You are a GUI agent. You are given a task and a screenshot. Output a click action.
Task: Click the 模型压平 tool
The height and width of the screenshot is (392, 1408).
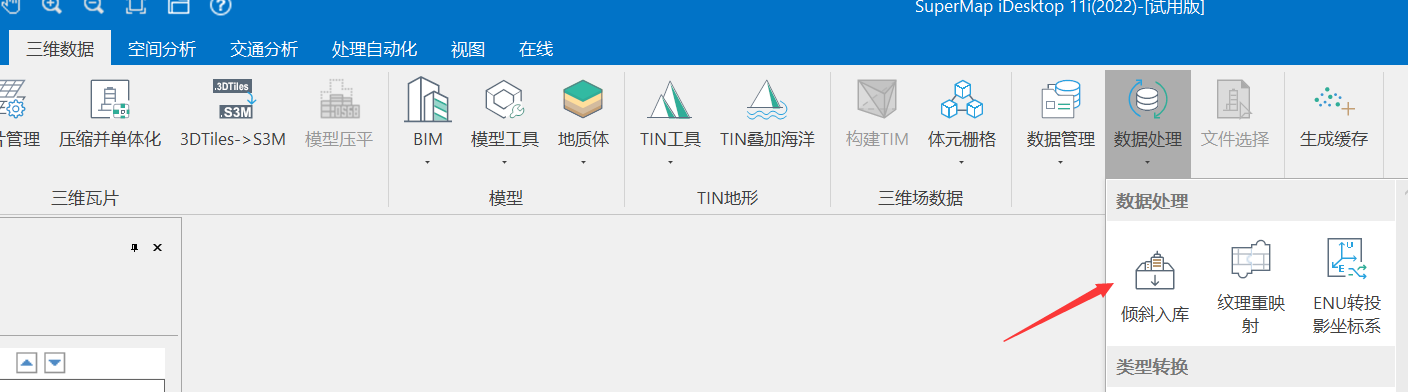pos(339,115)
